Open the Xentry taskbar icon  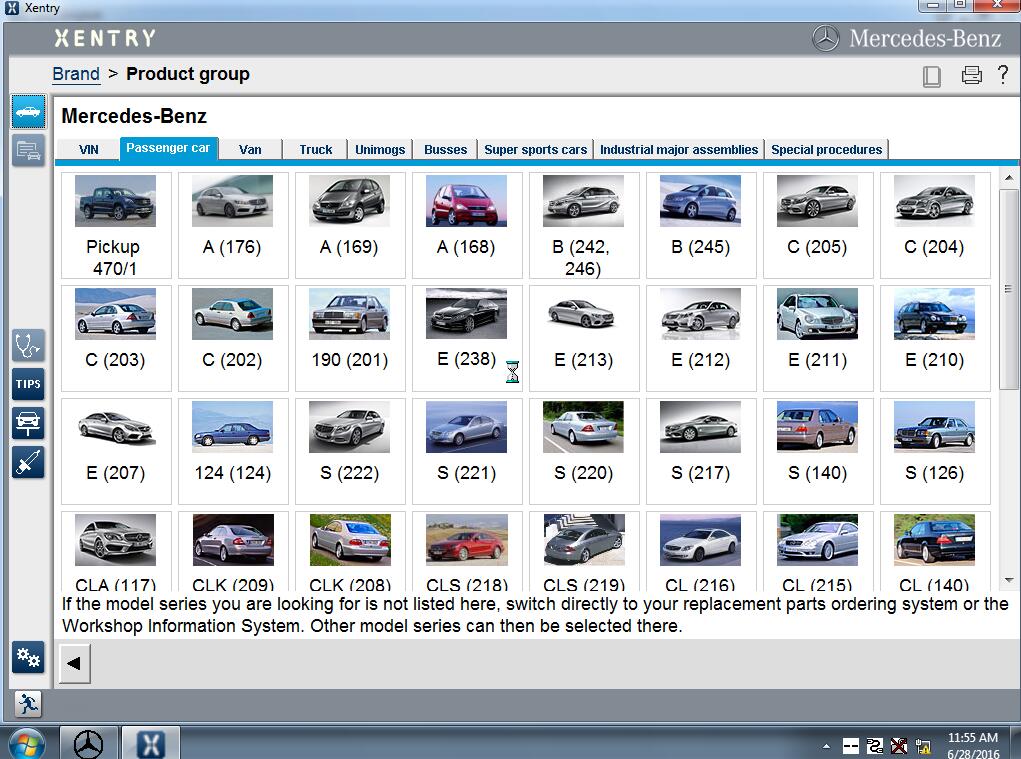(150, 743)
